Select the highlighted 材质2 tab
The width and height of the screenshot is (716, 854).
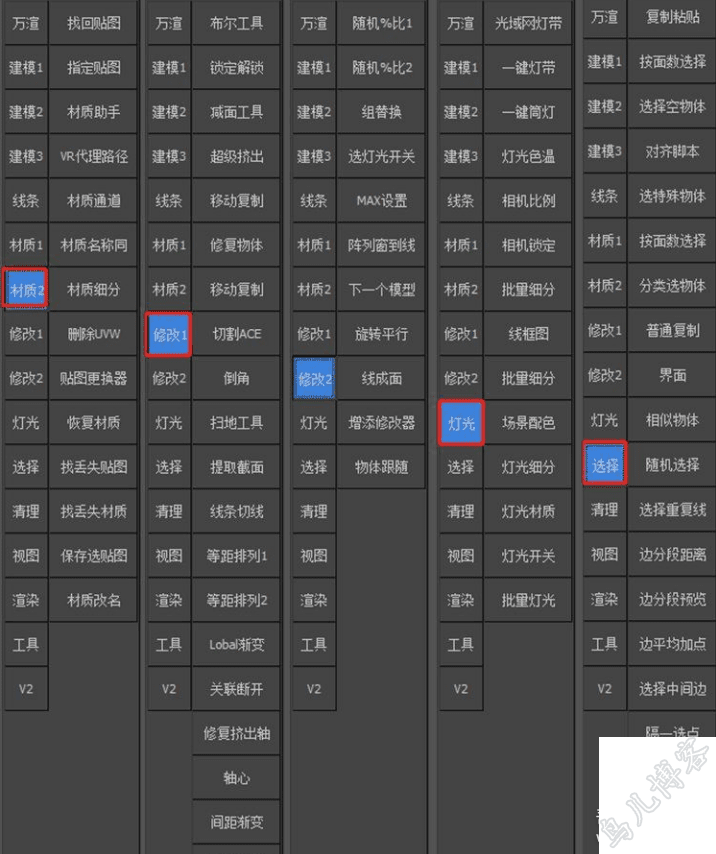tap(25, 289)
